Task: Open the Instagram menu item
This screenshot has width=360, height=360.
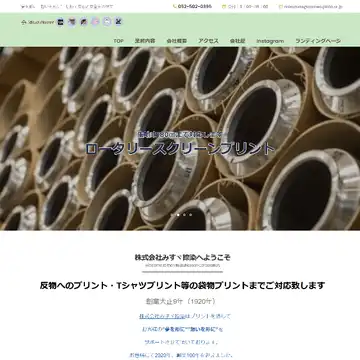Action: pyautogui.click(x=270, y=41)
